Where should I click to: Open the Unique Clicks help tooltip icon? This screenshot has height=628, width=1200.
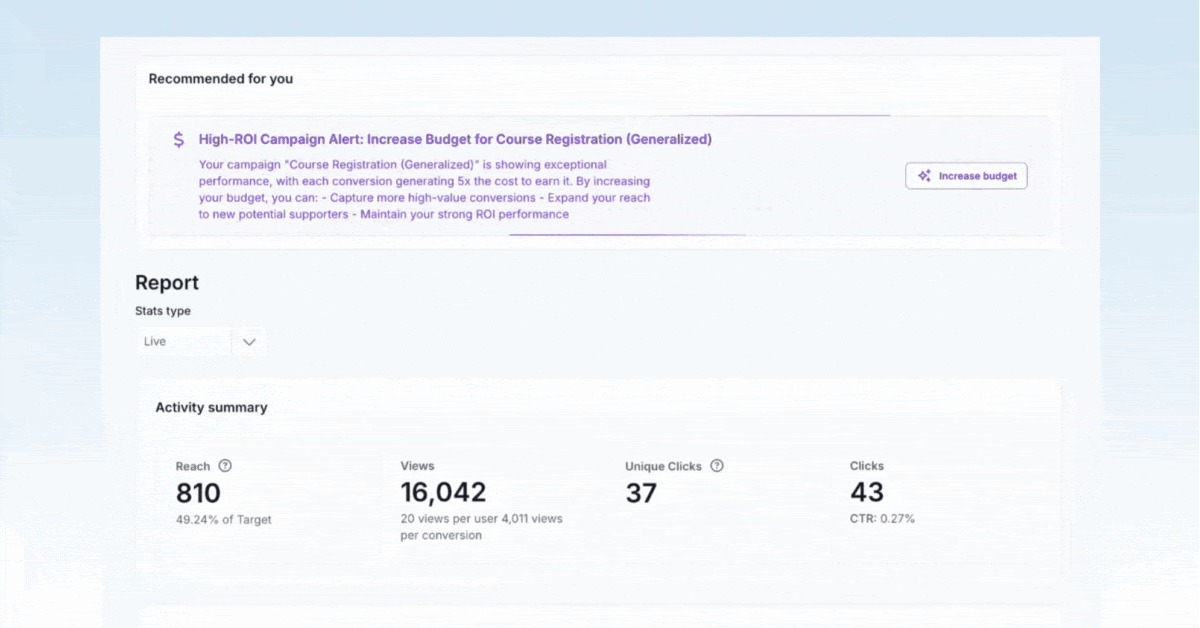point(717,466)
